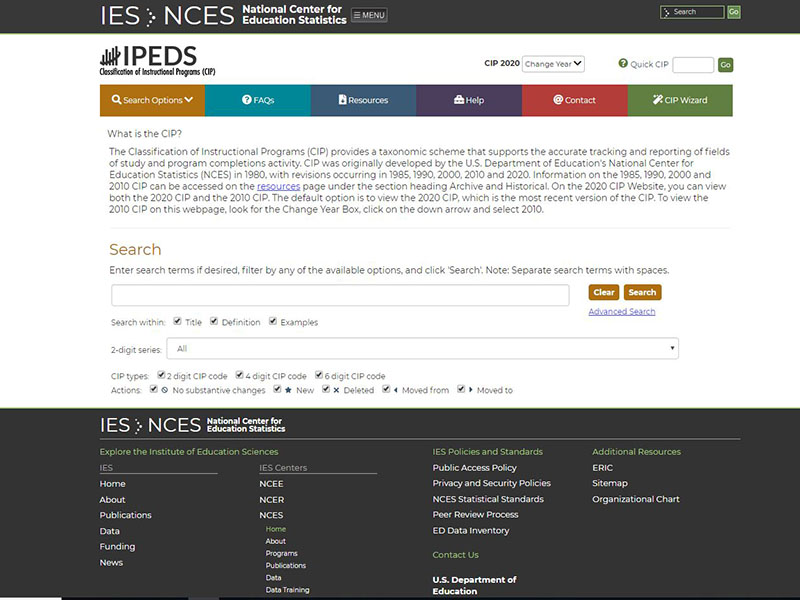
Task: Open the footer NCER link
Action: point(271,499)
